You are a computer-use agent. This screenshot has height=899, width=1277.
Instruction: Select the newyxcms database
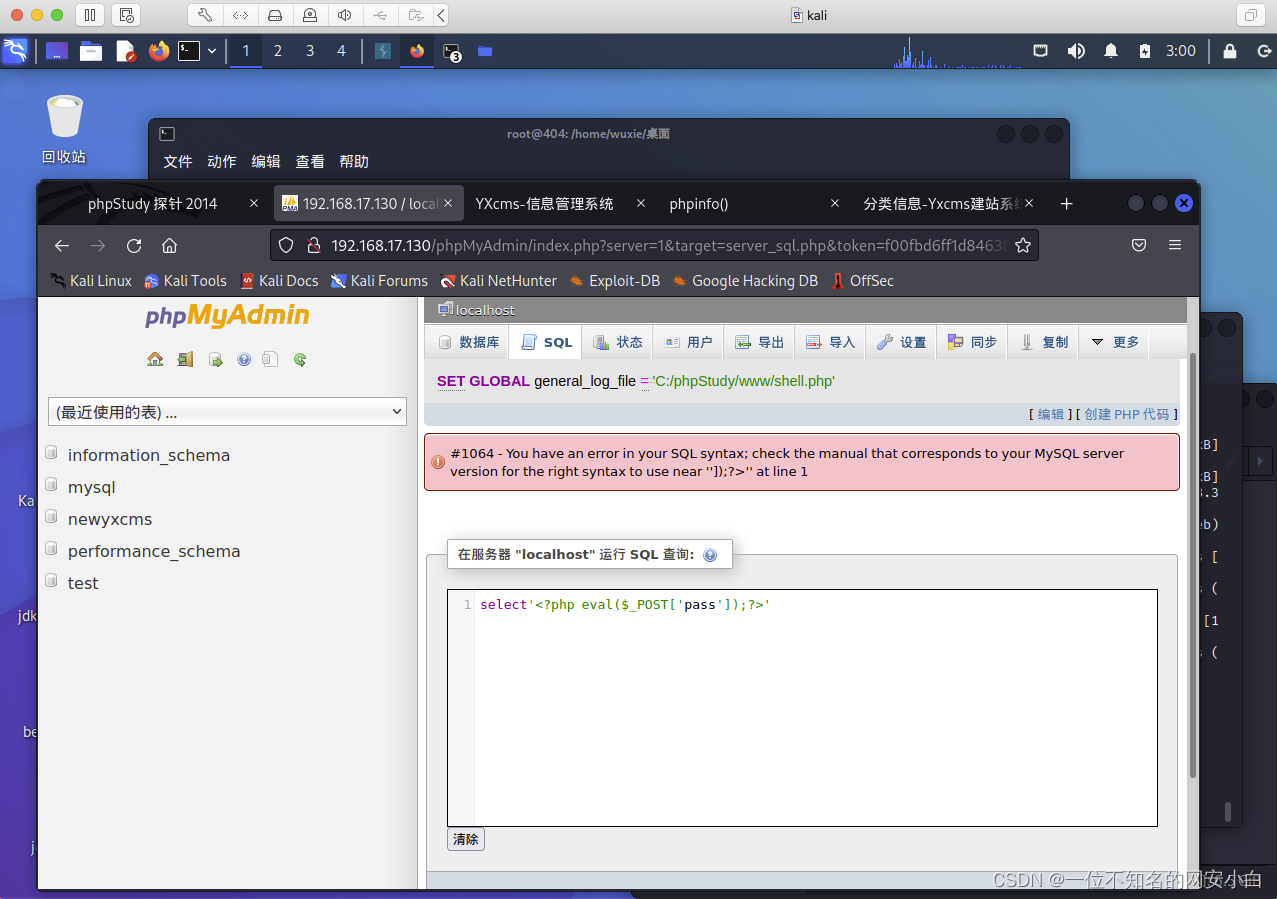click(110, 519)
